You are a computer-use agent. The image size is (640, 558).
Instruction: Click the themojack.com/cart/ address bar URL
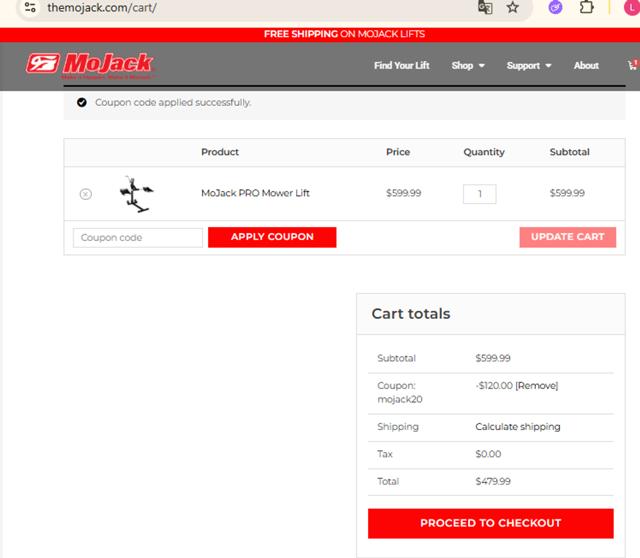point(102,7)
